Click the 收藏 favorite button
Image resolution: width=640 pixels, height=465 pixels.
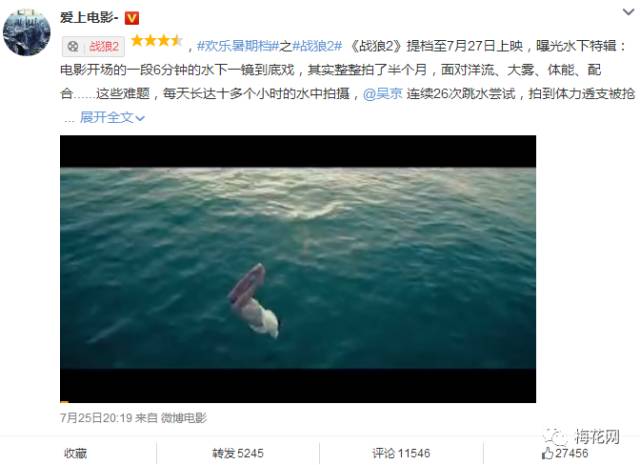coord(76,453)
